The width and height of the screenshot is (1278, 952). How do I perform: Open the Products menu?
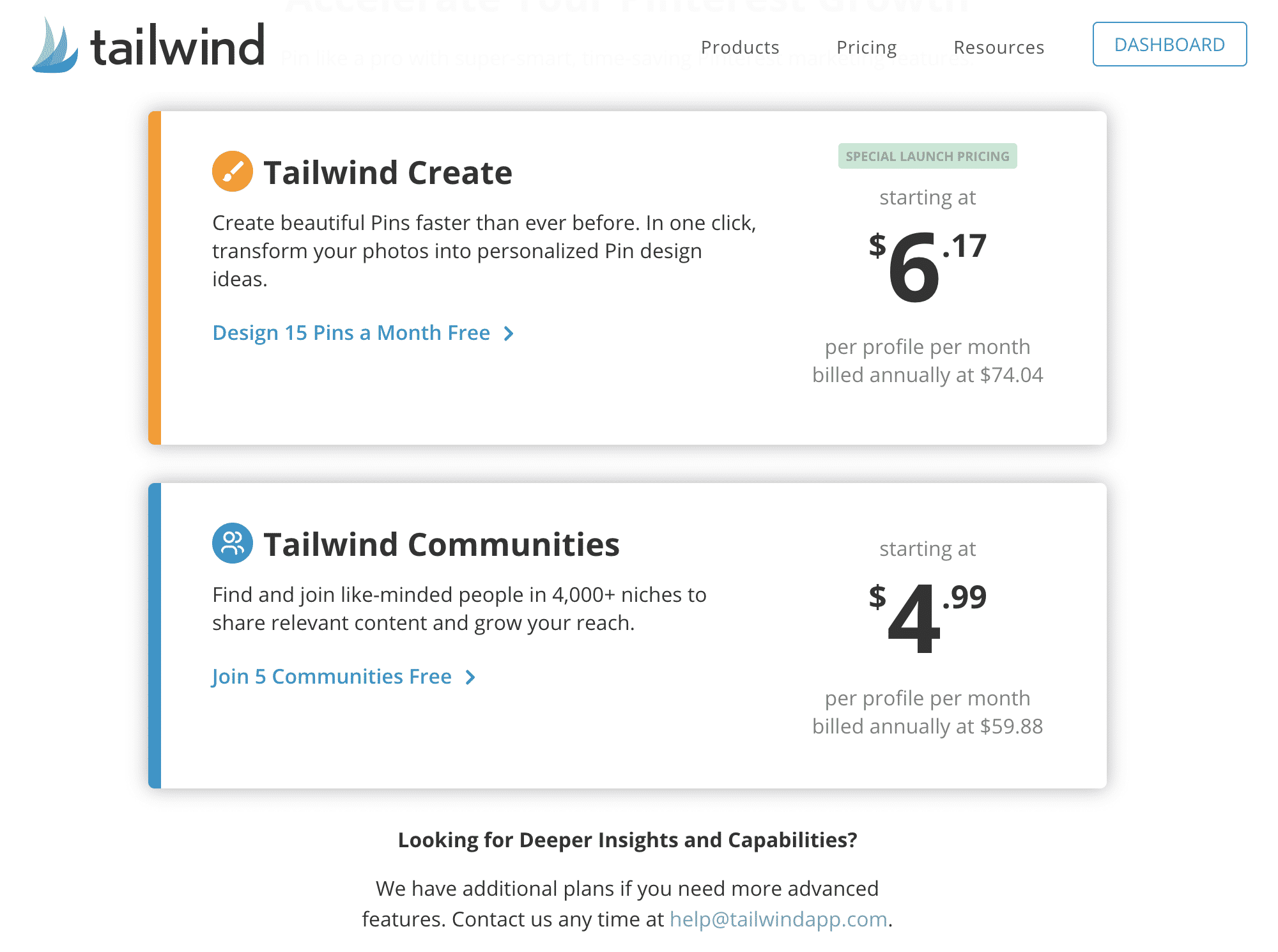click(740, 47)
